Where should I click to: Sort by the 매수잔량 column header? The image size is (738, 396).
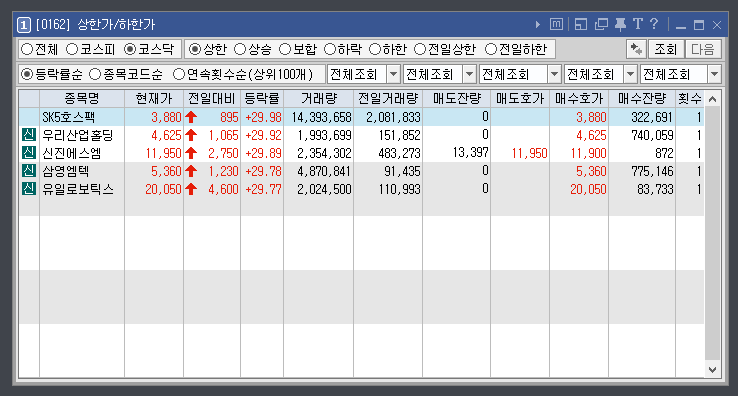pos(642,98)
